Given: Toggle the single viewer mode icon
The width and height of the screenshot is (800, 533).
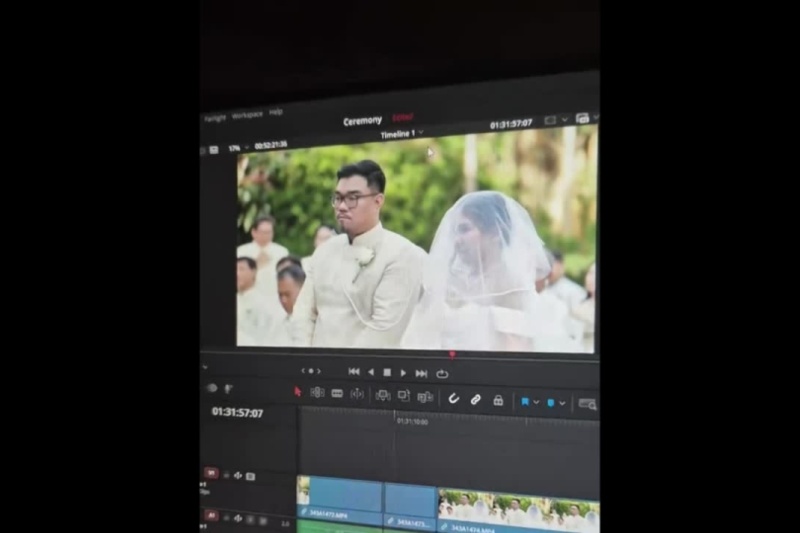Looking at the screenshot, I should point(550,120).
